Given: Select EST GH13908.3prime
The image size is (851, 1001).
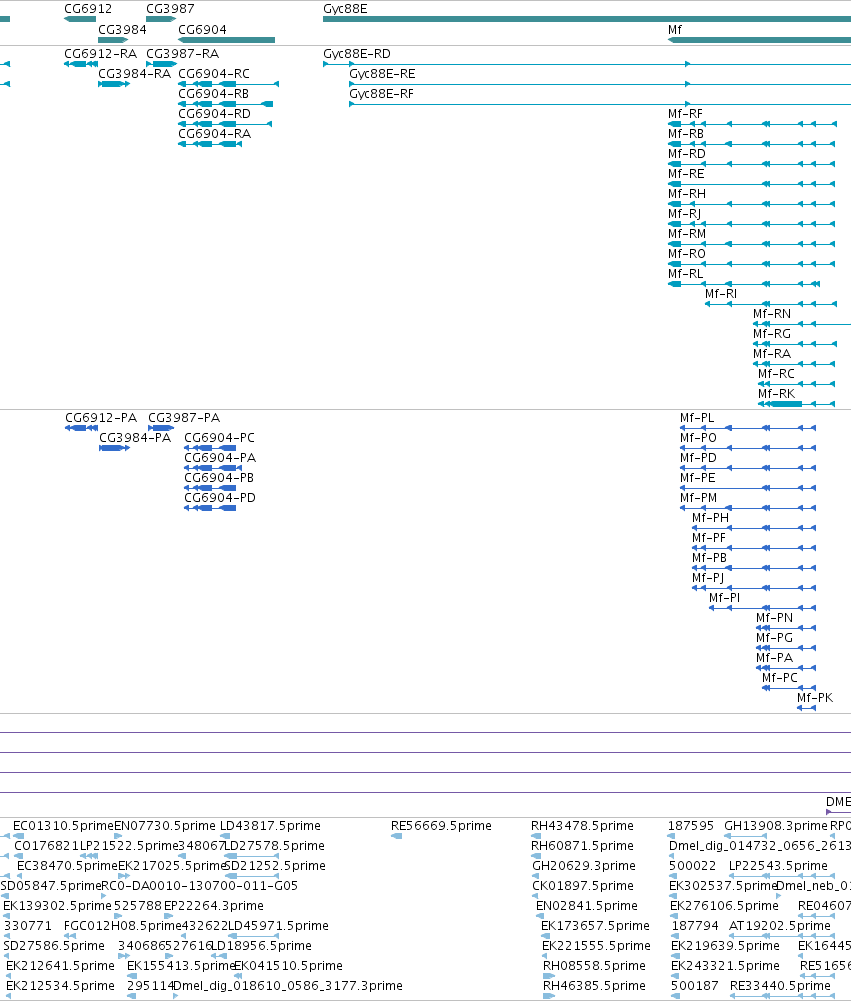Looking at the screenshot, I should pyautogui.click(x=776, y=825).
